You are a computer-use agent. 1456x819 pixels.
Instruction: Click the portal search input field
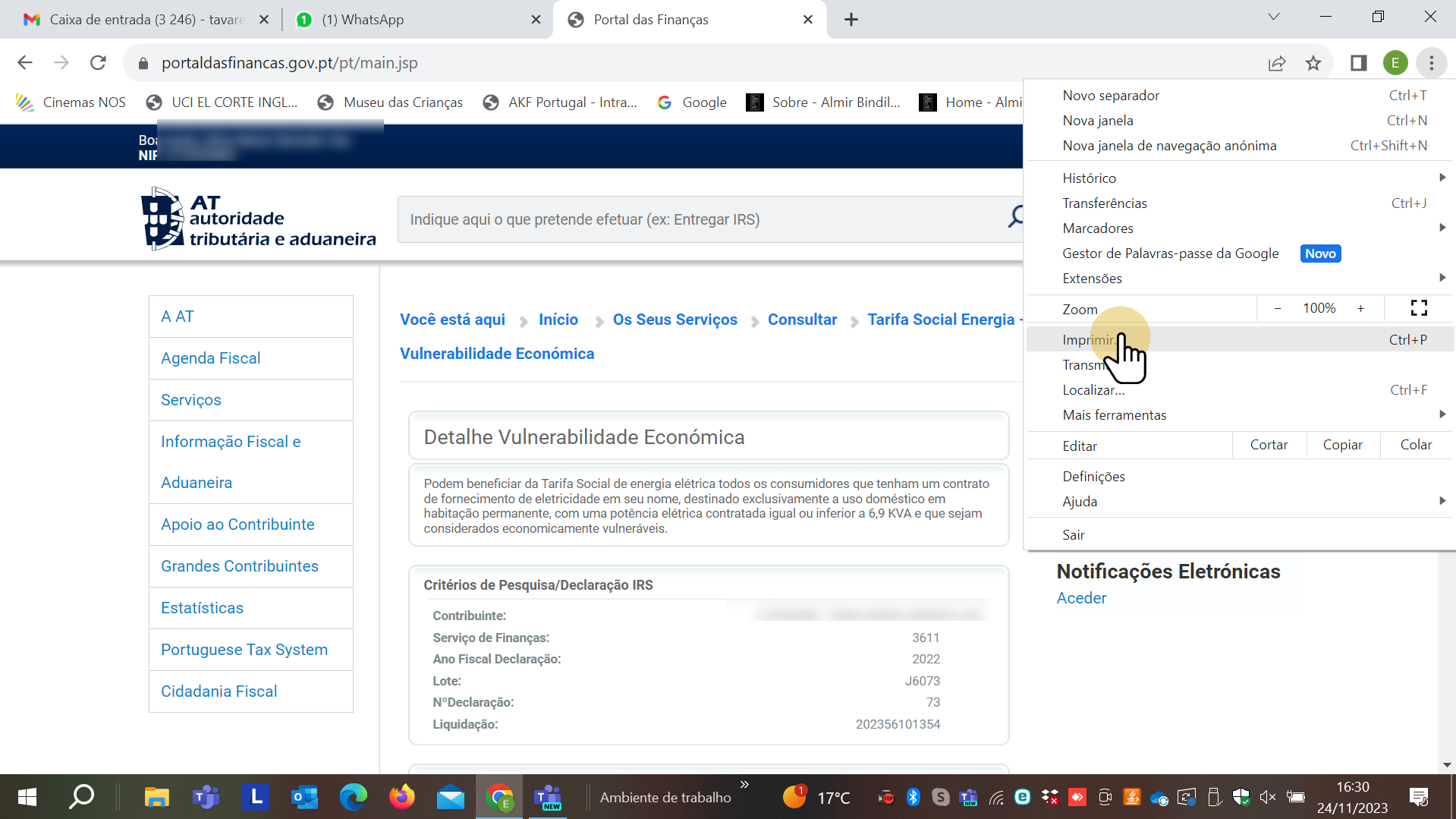698,219
